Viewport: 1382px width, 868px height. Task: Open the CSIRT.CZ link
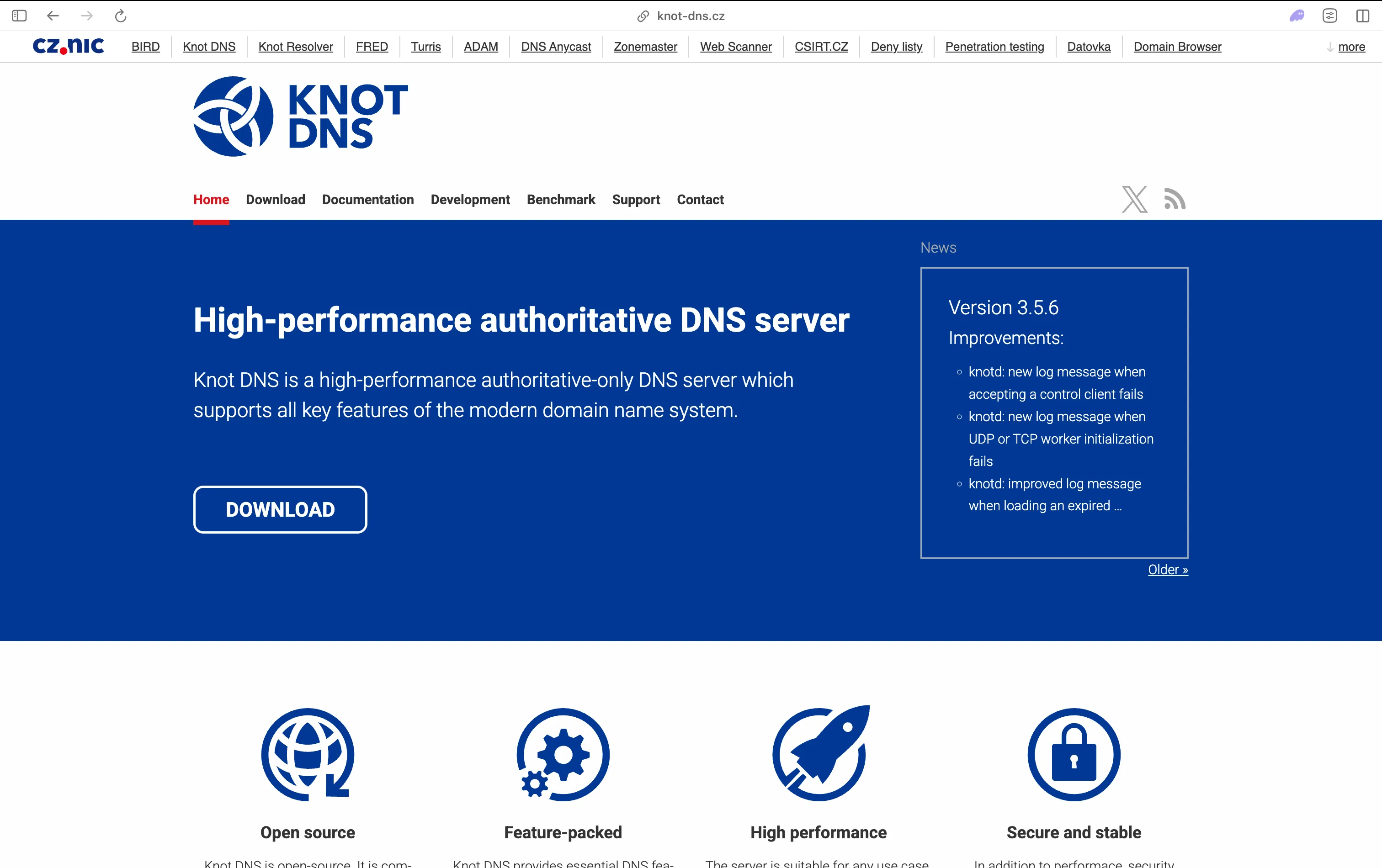pos(821,47)
